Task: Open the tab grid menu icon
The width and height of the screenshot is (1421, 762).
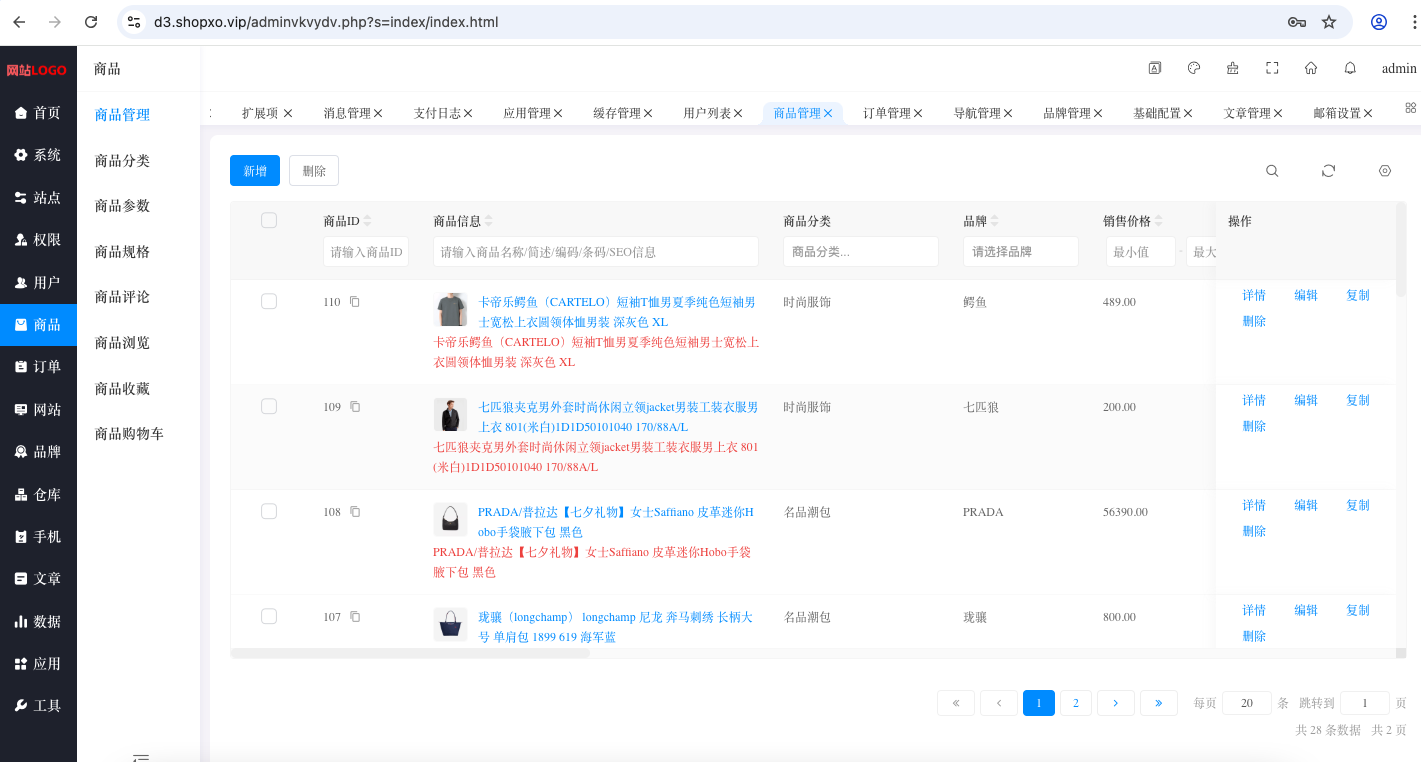Action: [1411, 107]
